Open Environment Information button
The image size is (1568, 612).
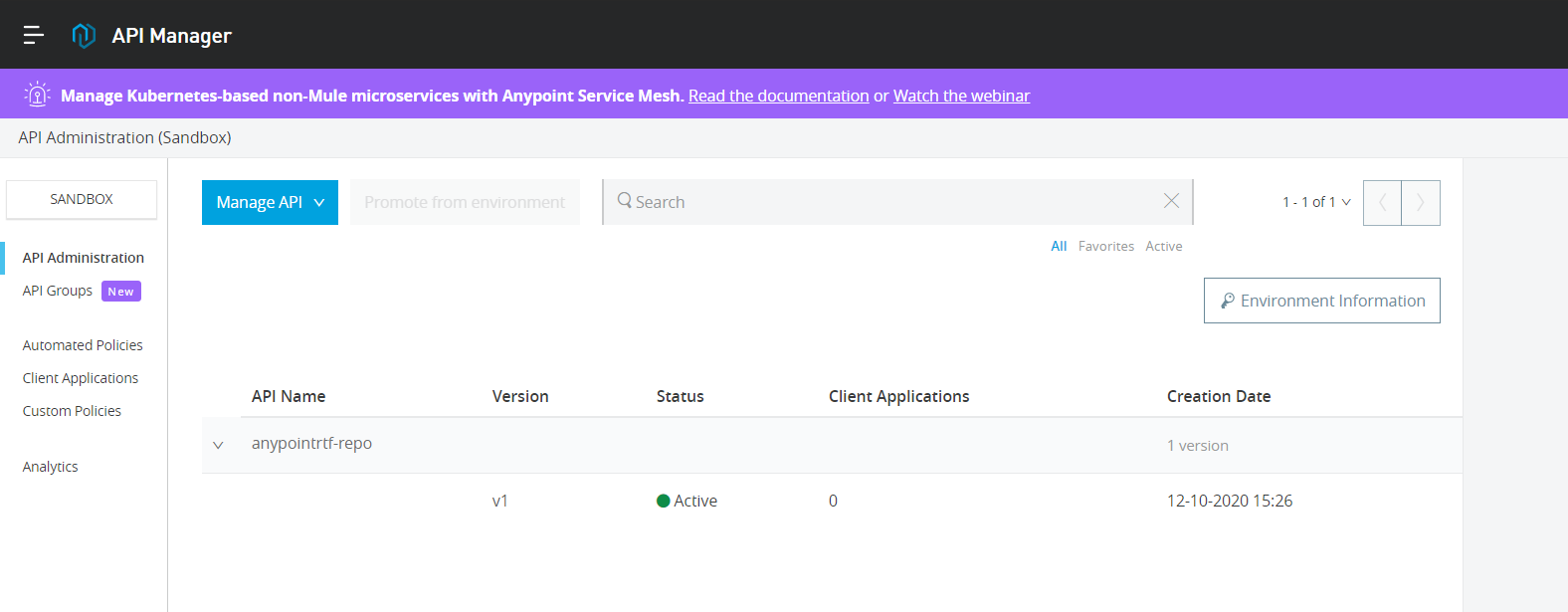pyautogui.click(x=1321, y=301)
